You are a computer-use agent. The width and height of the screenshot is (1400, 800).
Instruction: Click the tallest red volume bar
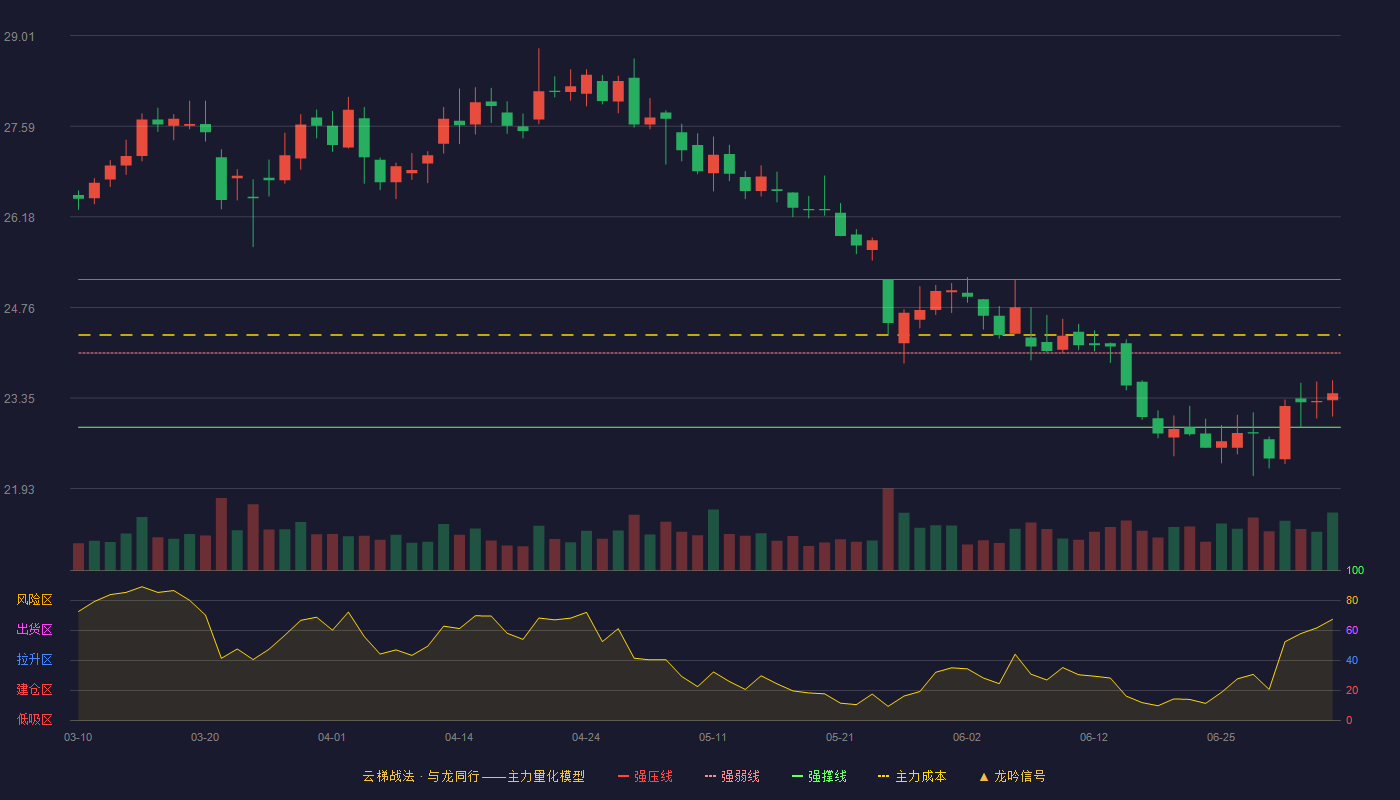888,529
